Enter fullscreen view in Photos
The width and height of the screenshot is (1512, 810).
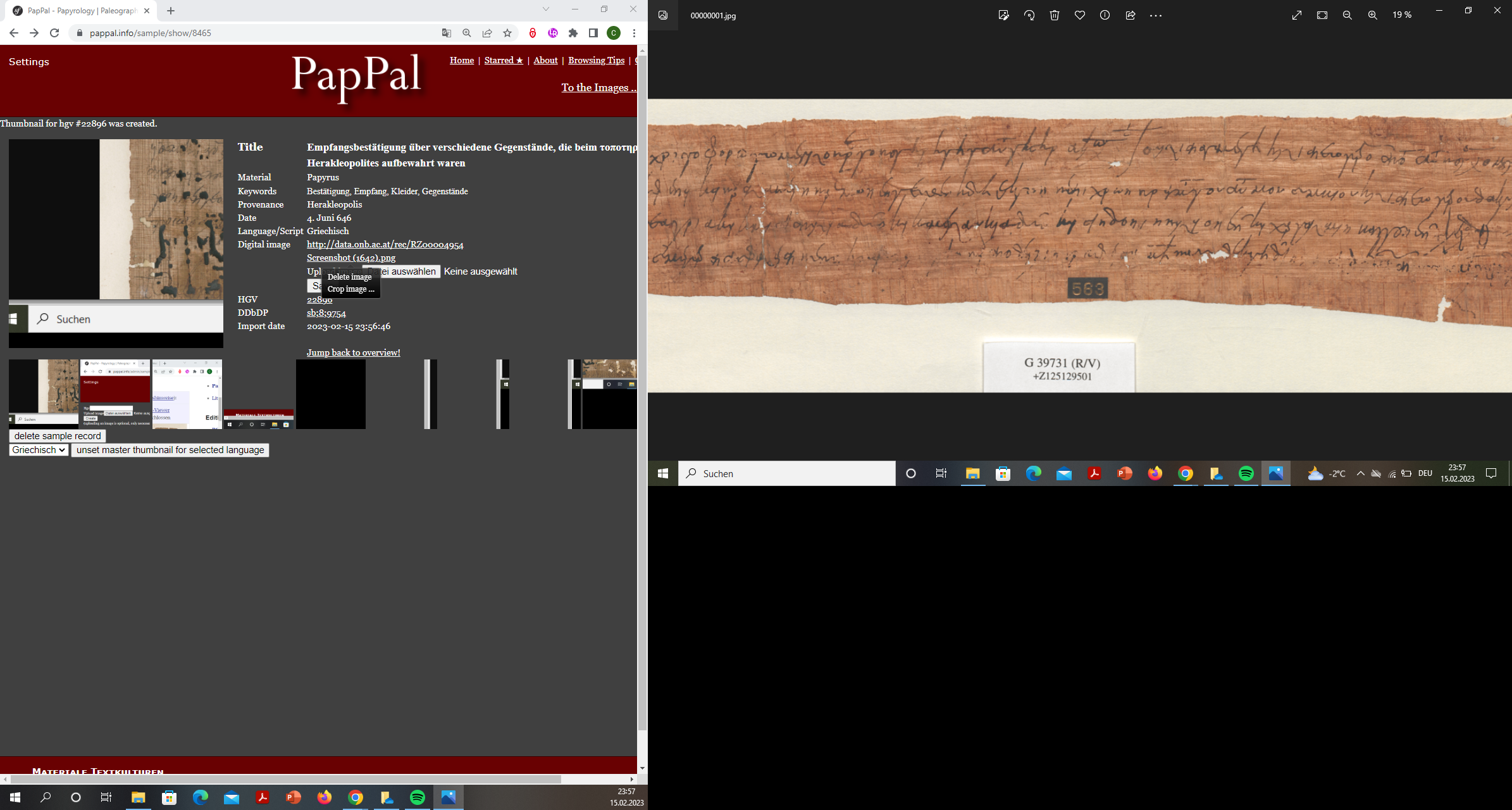(1297, 15)
